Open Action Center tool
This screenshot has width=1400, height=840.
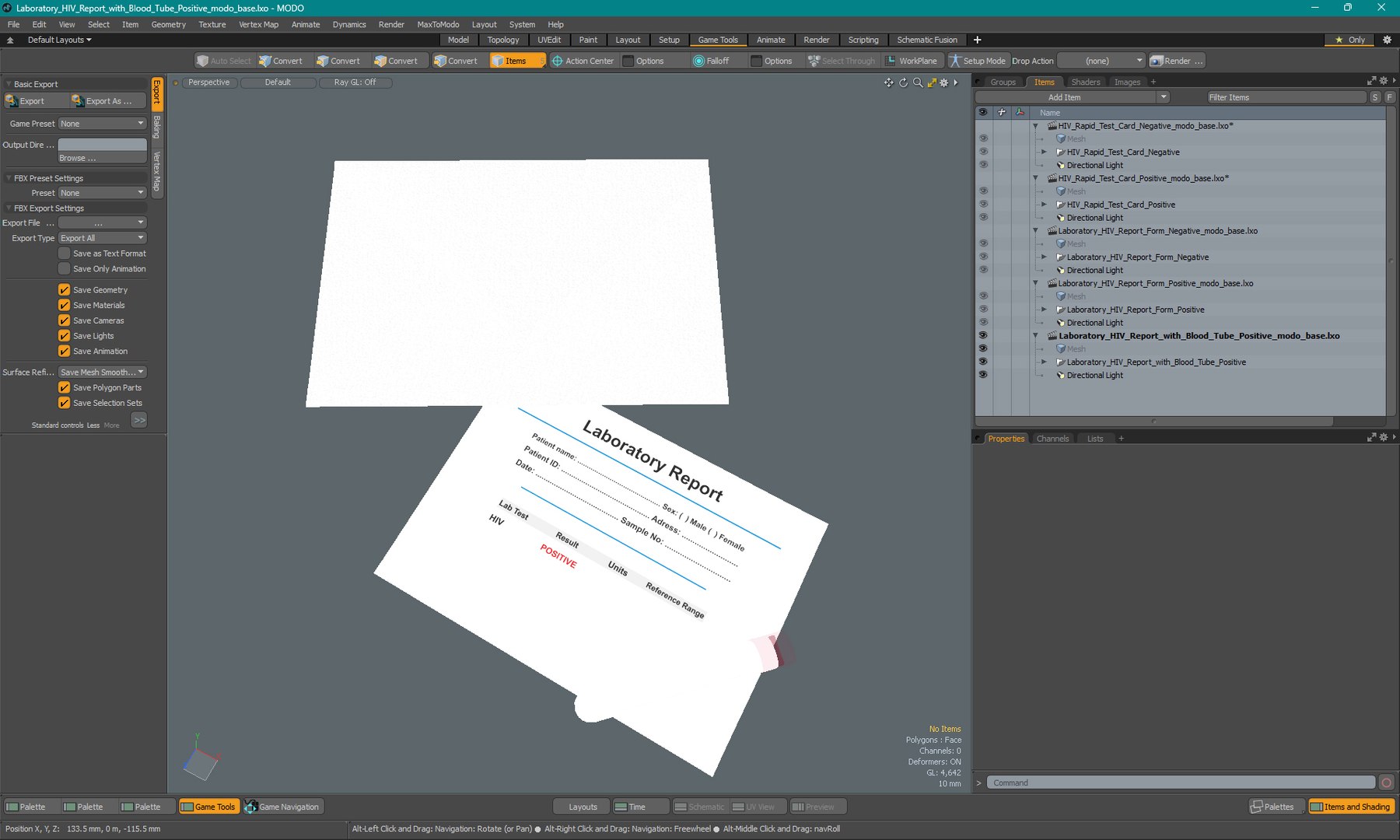[582, 61]
